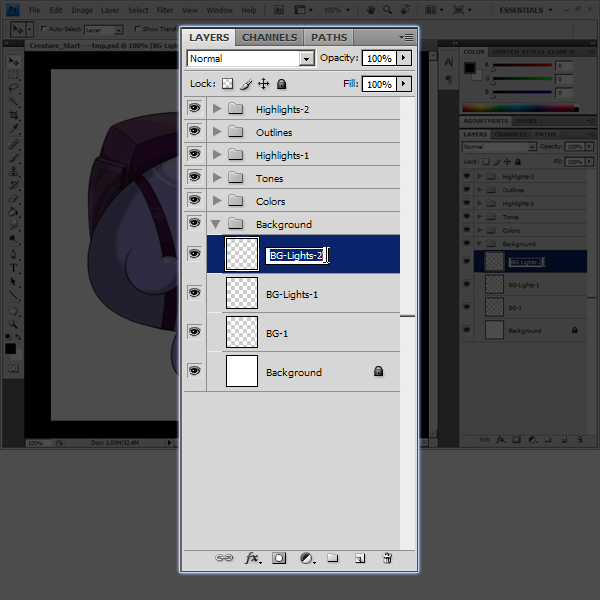
Task: Create a new group in enlarged Layers panel
Action: click(x=333, y=558)
